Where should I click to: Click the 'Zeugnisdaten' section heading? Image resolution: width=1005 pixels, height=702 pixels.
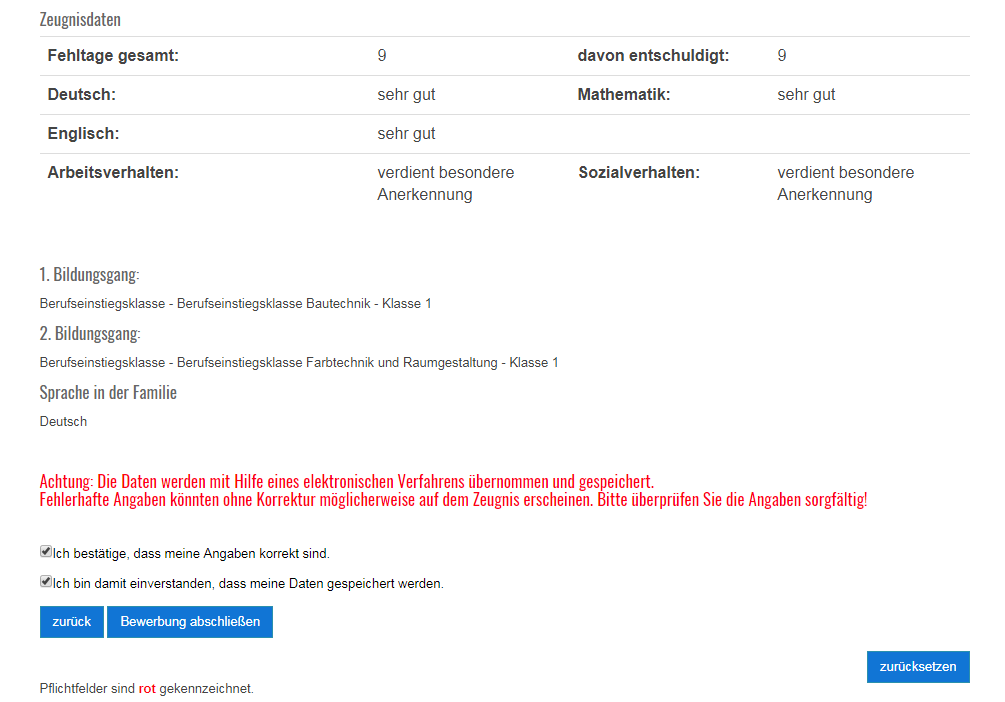click(x=80, y=20)
